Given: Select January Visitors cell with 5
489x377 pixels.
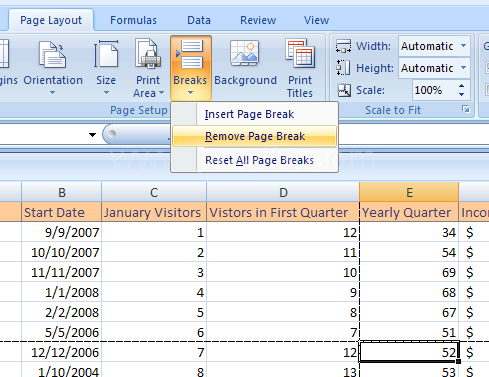Looking at the screenshot, I should (x=154, y=312).
